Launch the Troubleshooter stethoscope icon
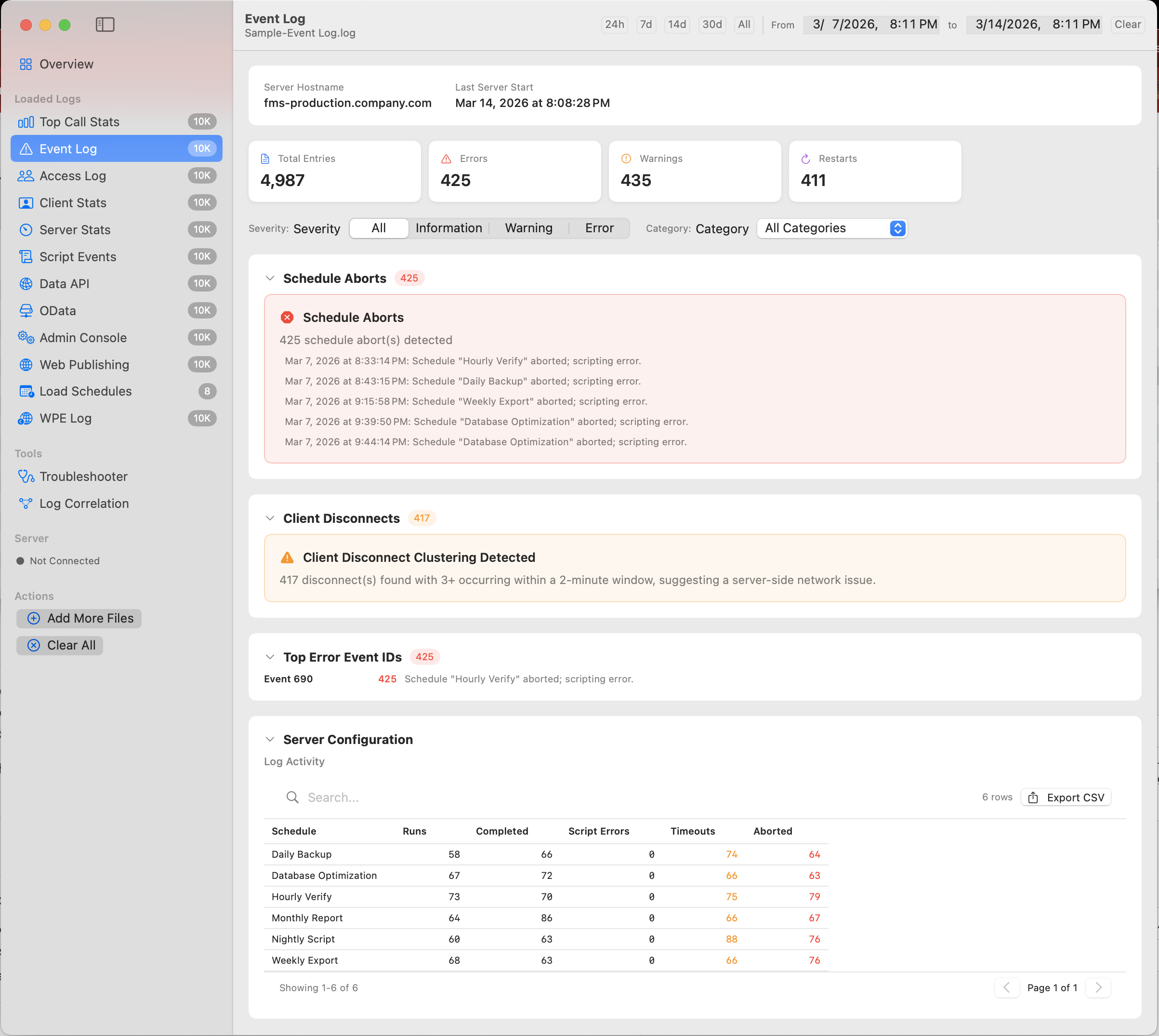 click(26, 477)
